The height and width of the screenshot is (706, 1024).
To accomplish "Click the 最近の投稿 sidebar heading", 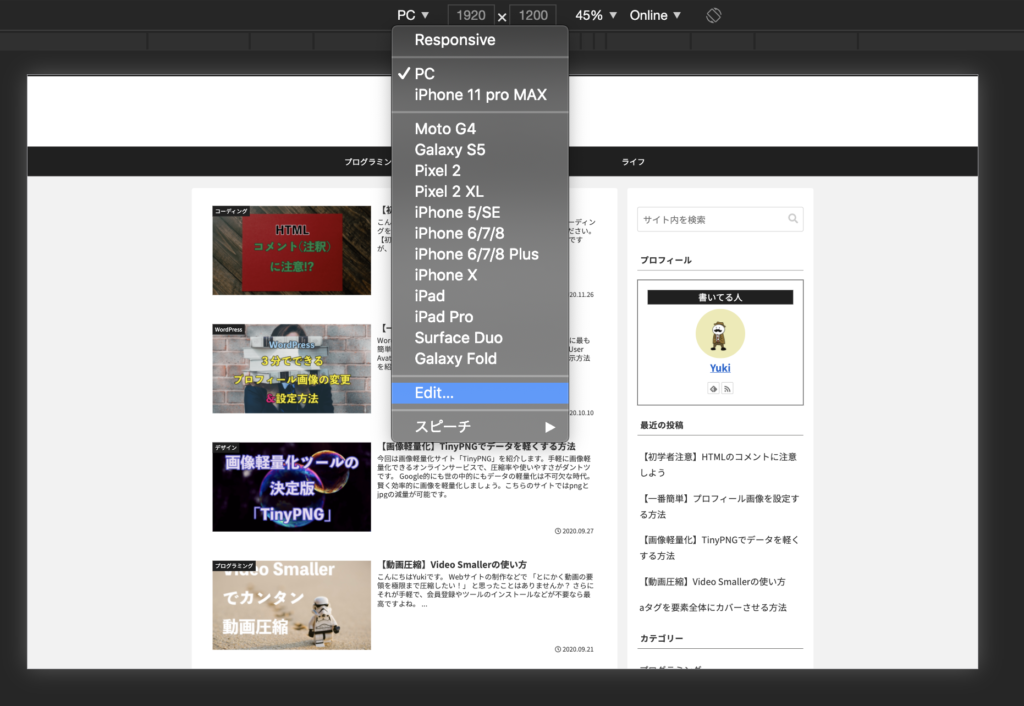I will (662, 425).
